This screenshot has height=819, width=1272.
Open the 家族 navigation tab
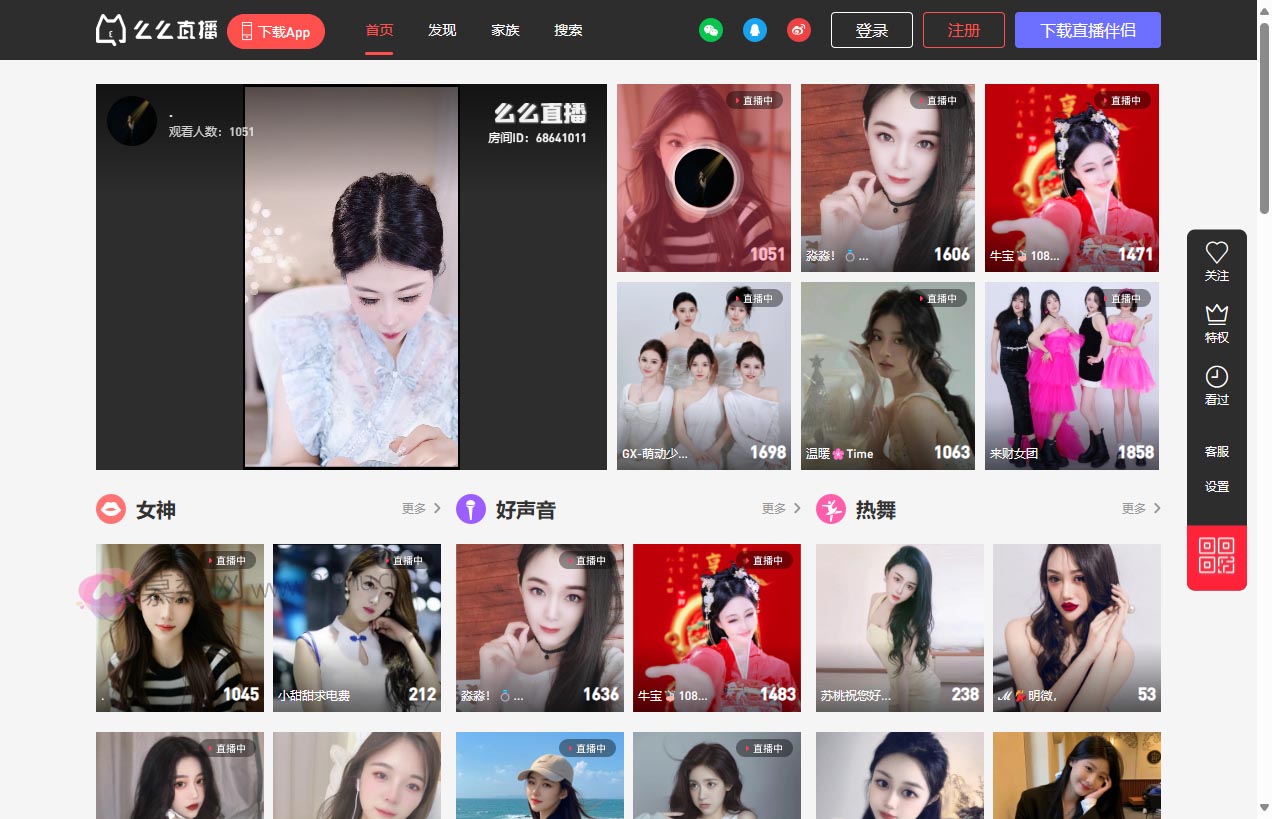(x=505, y=30)
